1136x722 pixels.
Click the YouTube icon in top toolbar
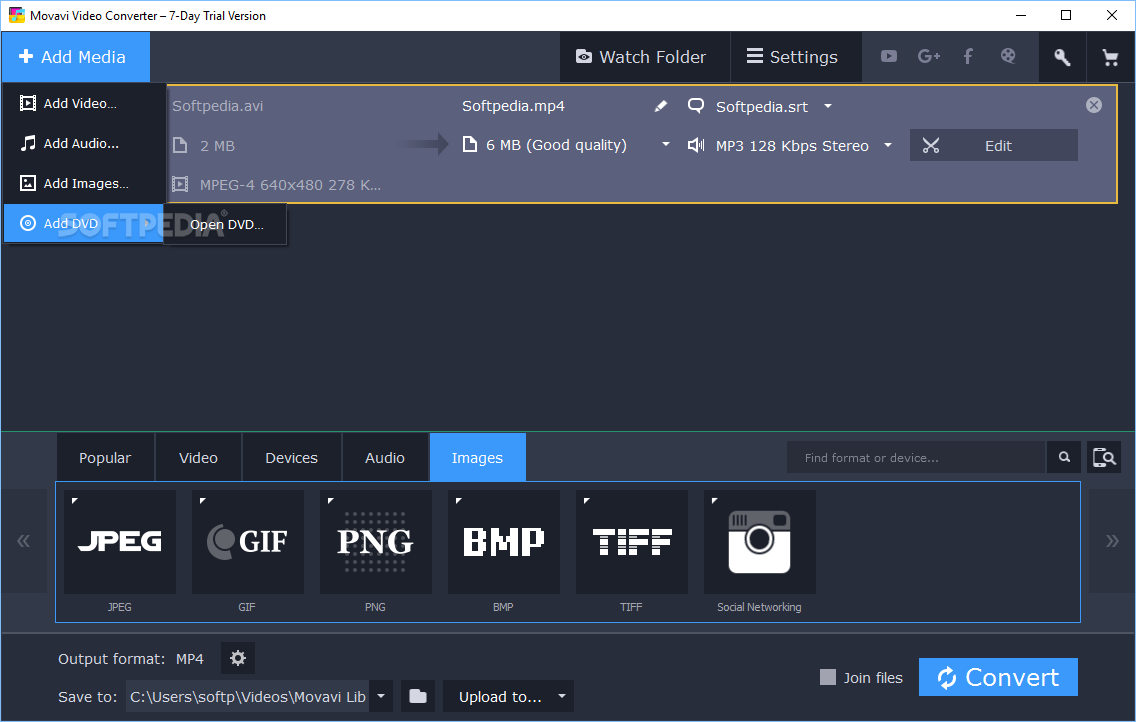click(889, 56)
